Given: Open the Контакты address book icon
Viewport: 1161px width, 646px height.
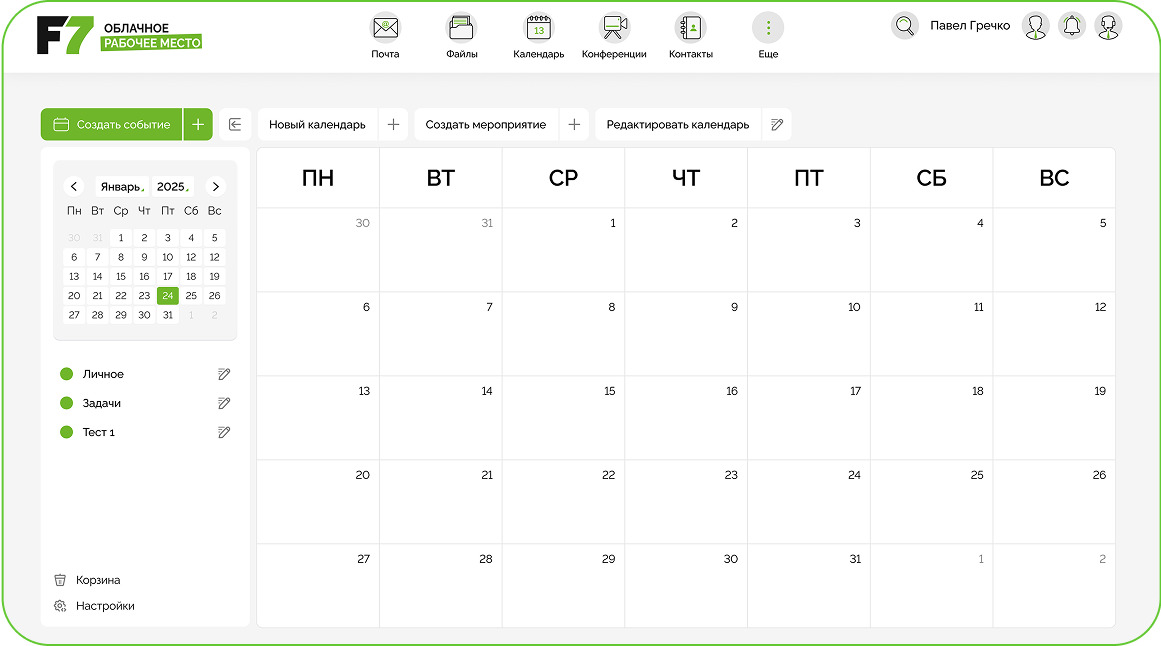Looking at the screenshot, I should 691,28.
